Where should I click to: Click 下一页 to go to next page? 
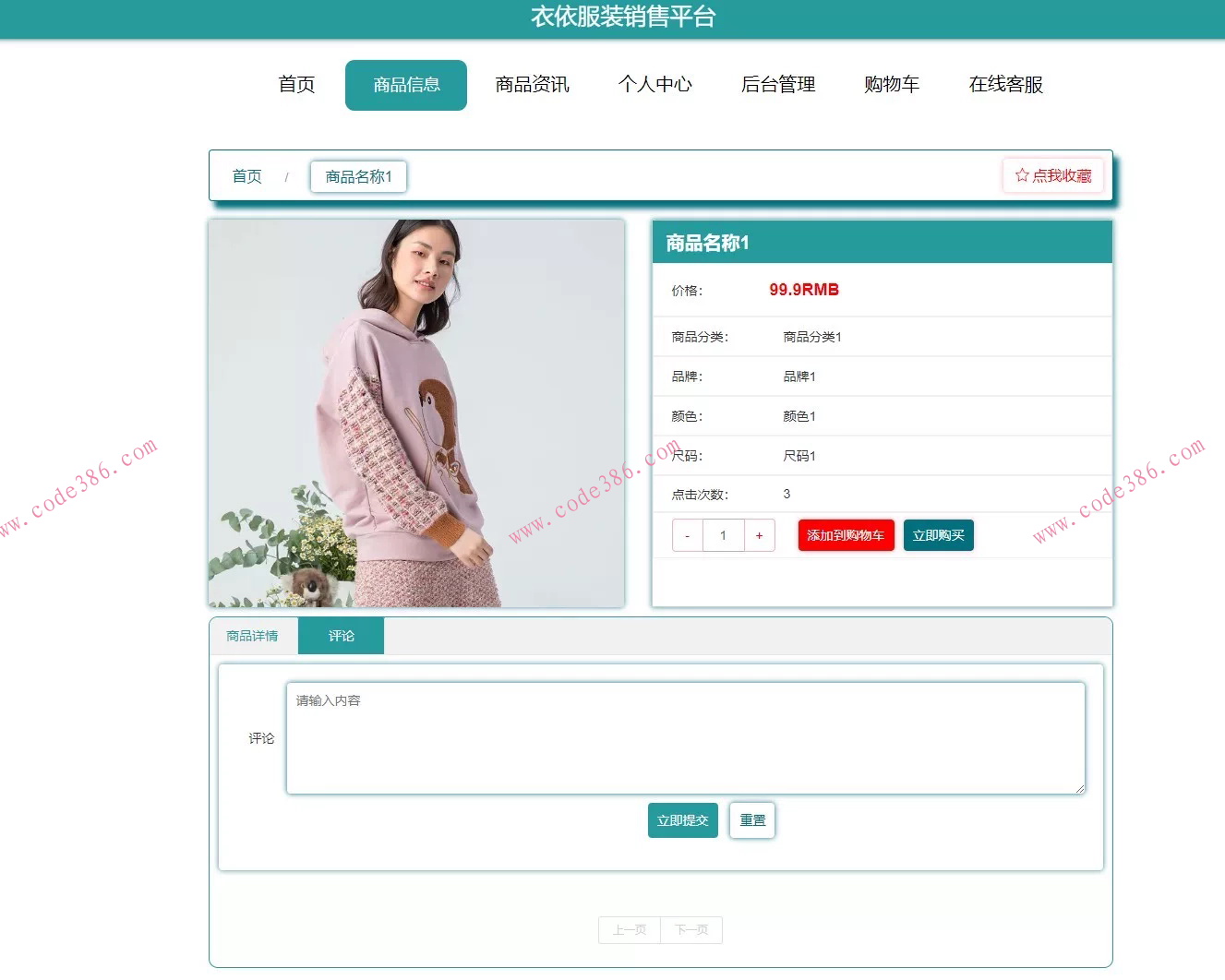click(x=691, y=930)
